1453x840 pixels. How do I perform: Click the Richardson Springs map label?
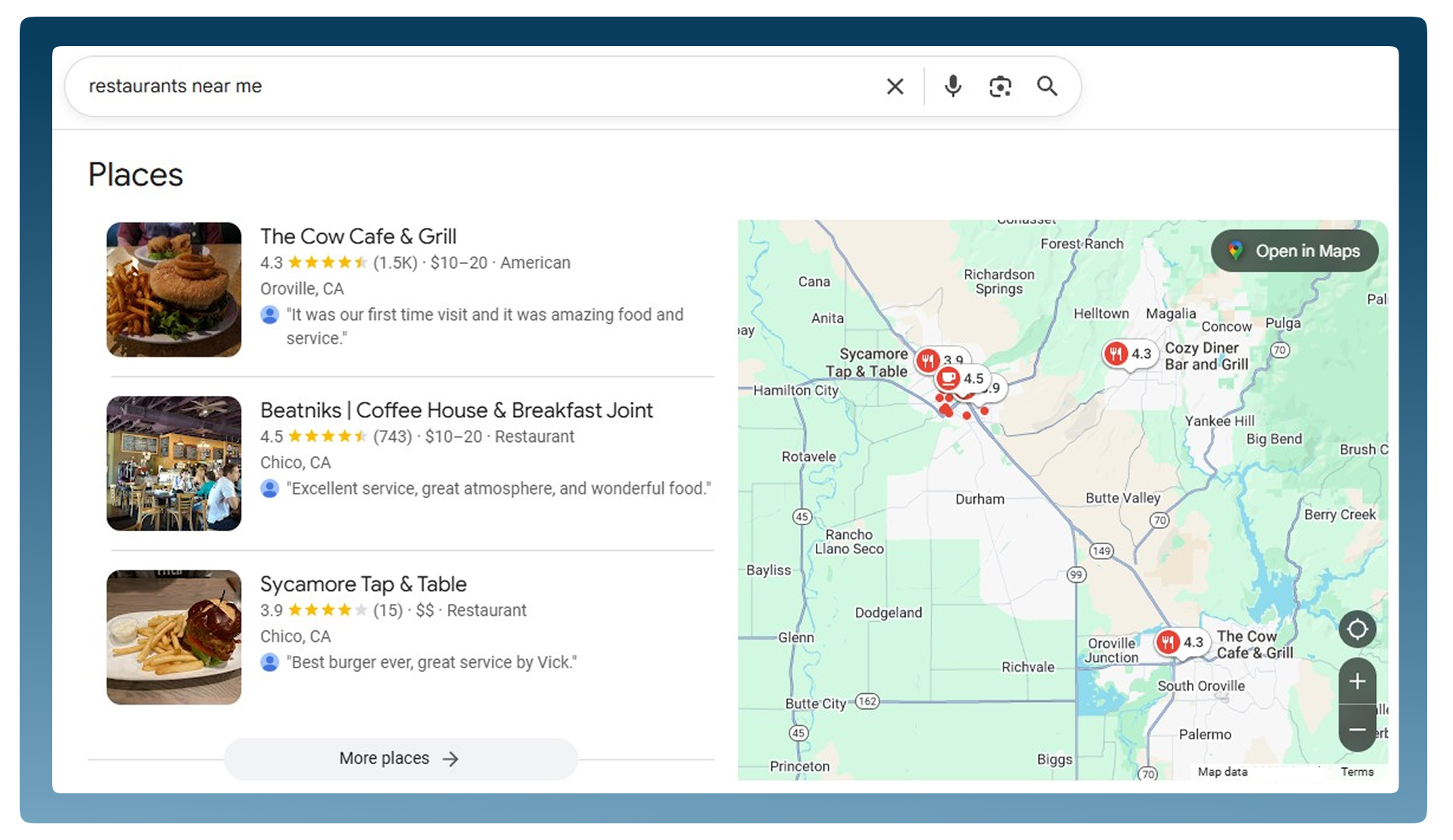[x=999, y=282]
